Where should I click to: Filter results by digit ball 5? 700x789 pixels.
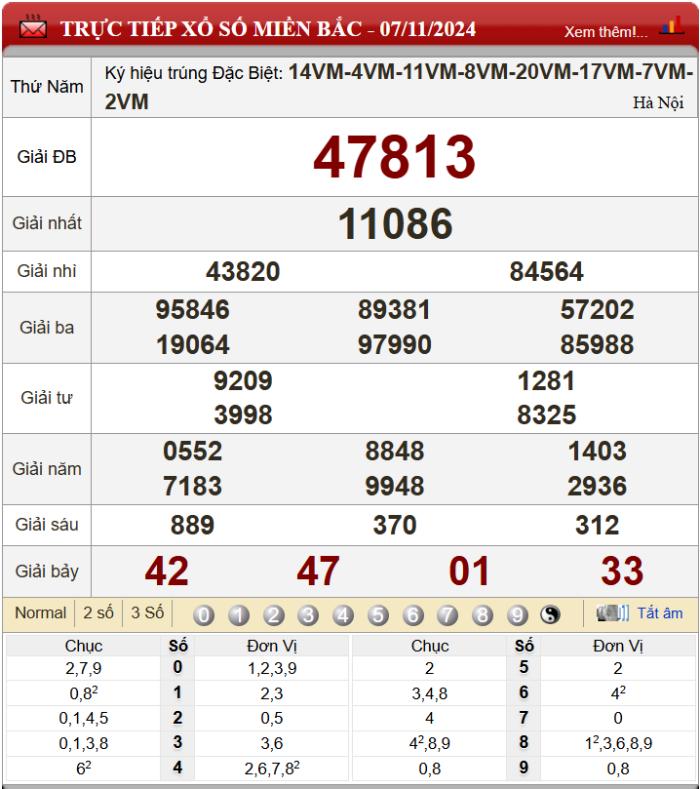378,615
